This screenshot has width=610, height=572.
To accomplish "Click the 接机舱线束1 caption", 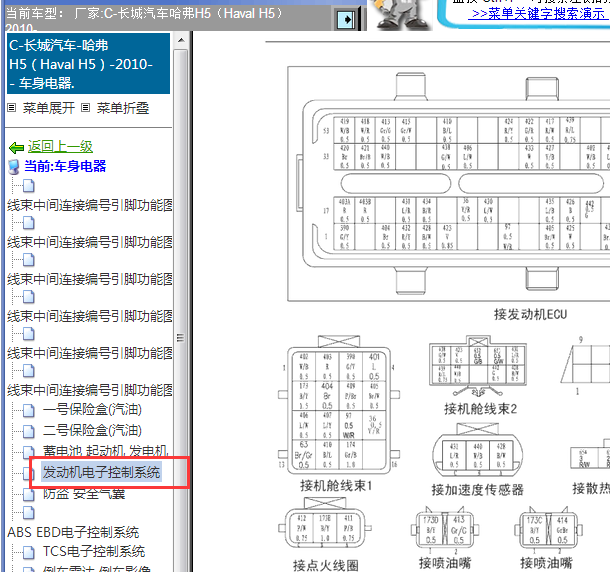I will (337, 486).
